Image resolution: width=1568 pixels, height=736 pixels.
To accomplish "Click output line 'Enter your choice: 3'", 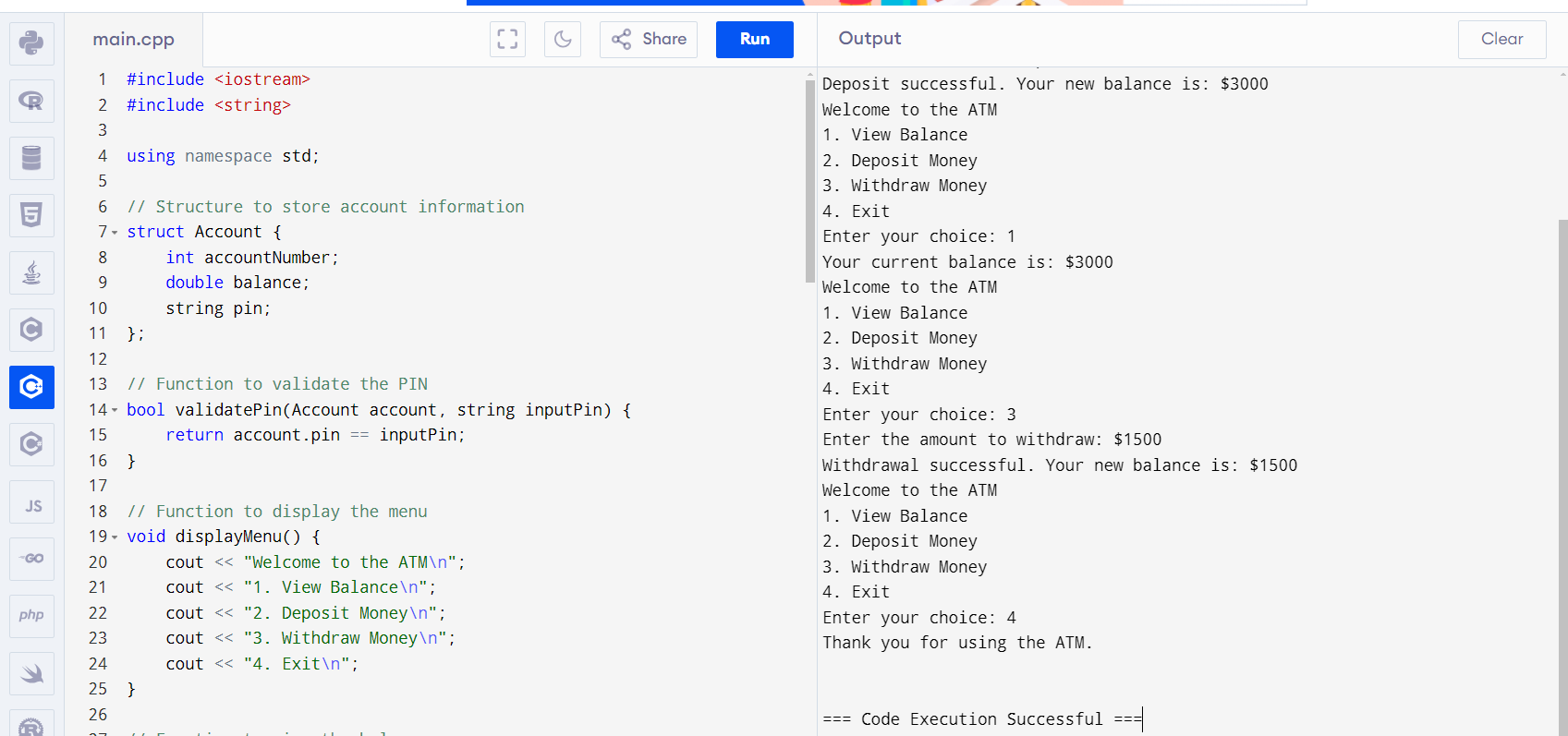I will (x=919, y=415).
